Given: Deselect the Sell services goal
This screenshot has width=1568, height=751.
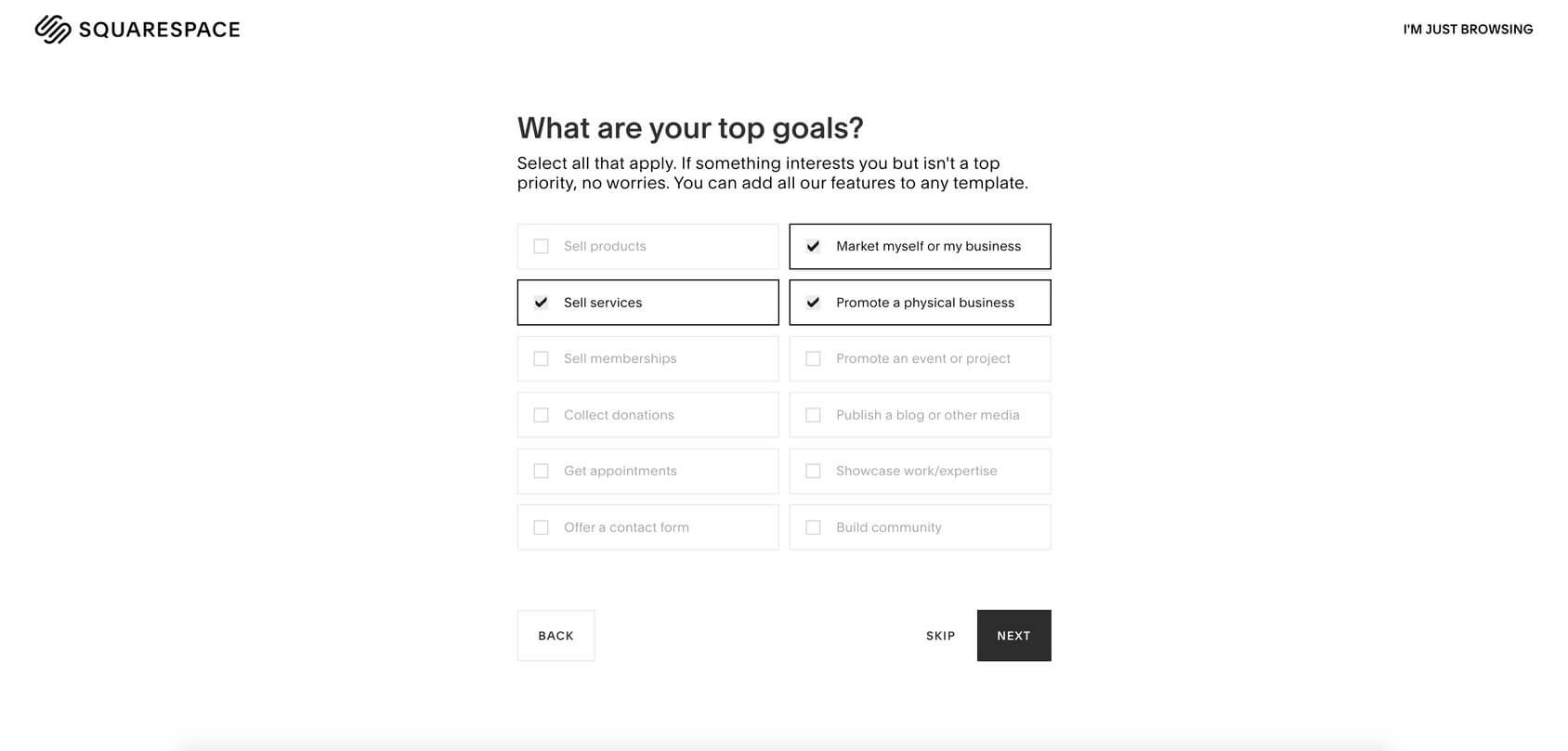Looking at the screenshot, I should (x=647, y=302).
